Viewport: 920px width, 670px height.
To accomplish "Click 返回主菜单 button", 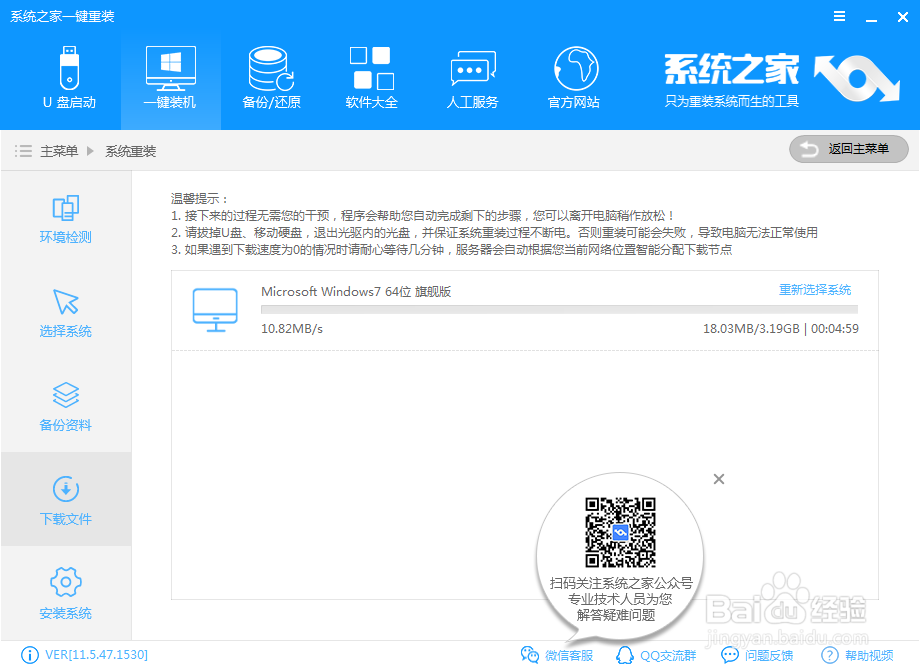I will click(x=848, y=149).
